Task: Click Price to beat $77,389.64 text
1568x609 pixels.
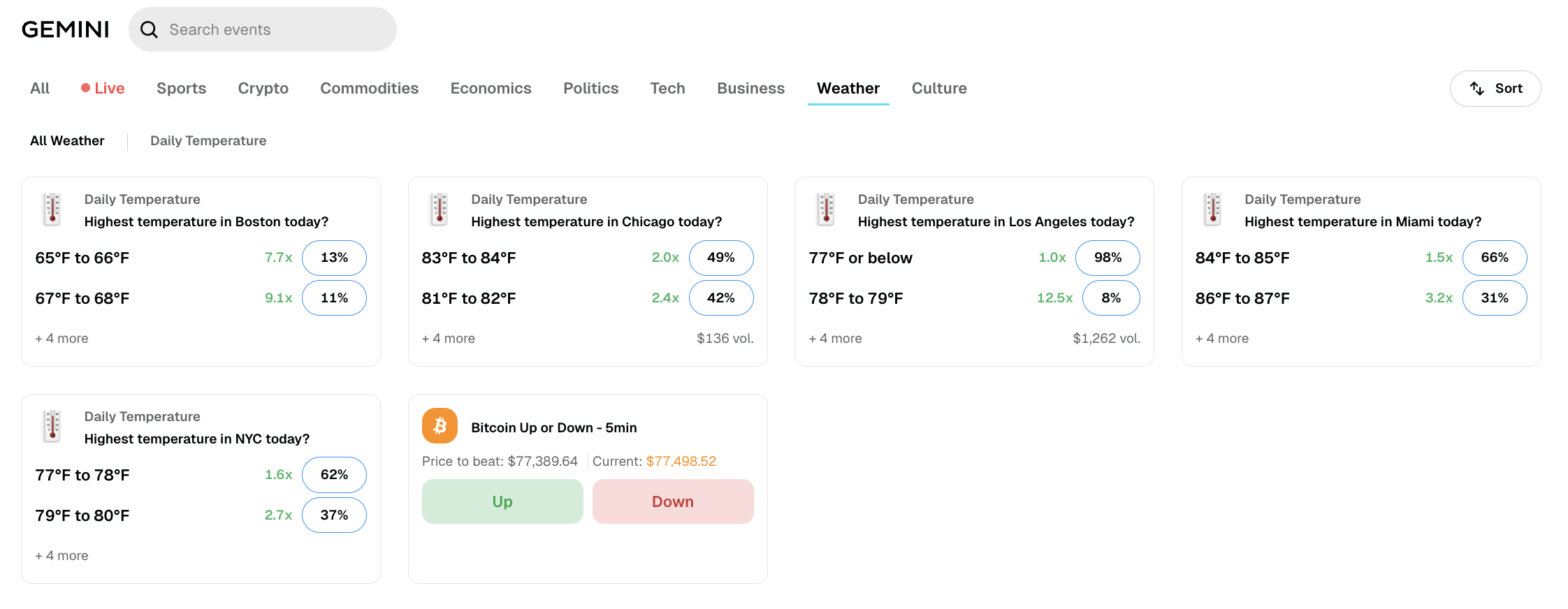Action: click(500, 461)
